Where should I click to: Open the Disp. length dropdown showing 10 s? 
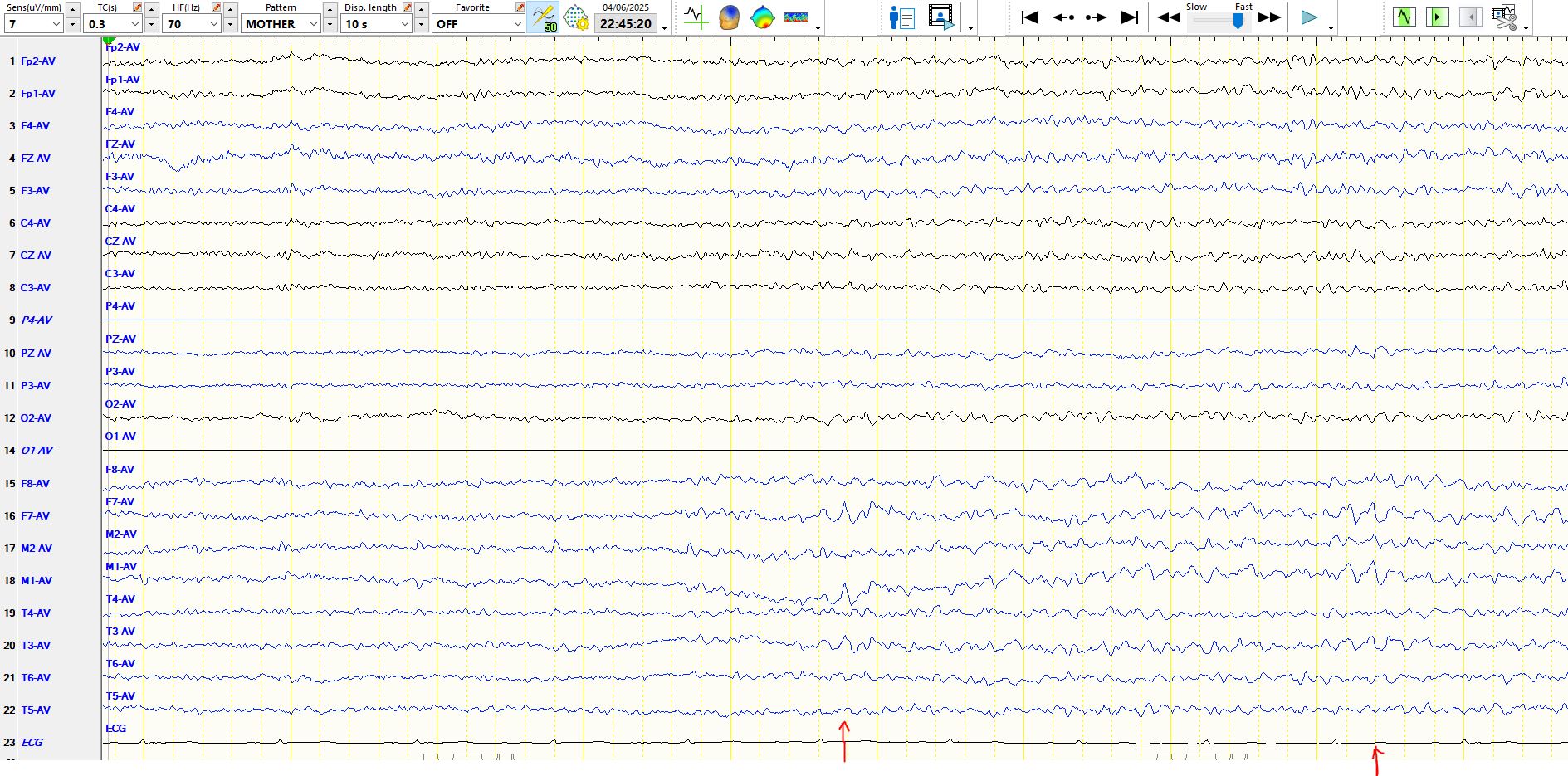pyautogui.click(x=377, y=24)
